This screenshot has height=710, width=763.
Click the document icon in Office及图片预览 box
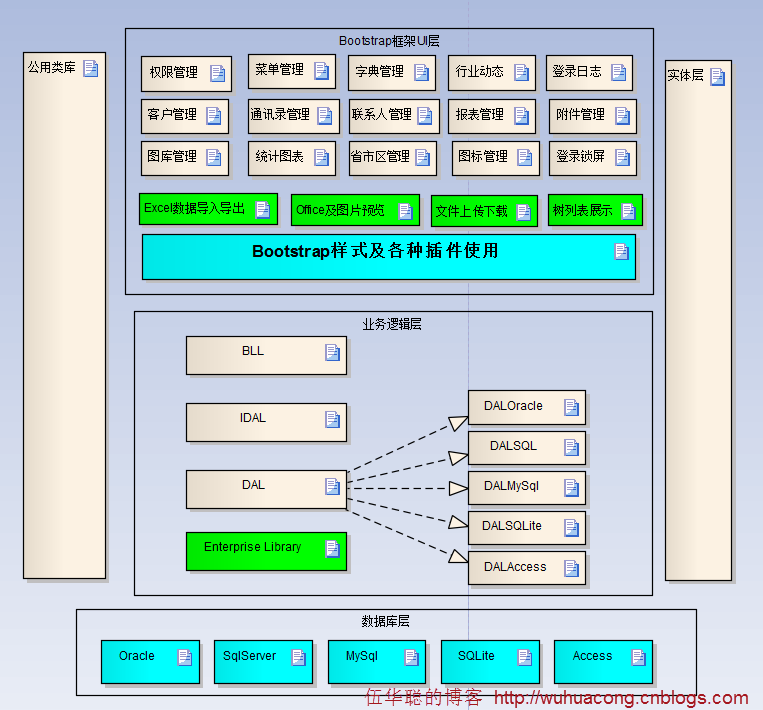[405, 212]
